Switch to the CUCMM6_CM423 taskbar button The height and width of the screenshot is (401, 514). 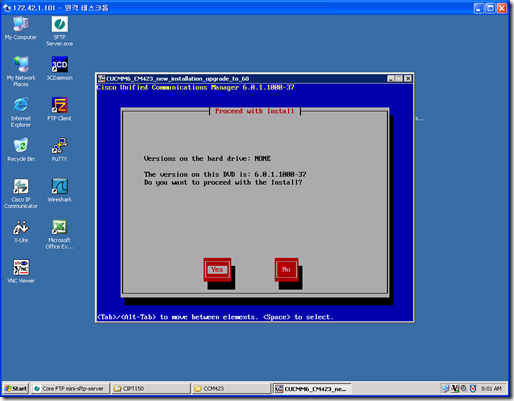(312, 388)
